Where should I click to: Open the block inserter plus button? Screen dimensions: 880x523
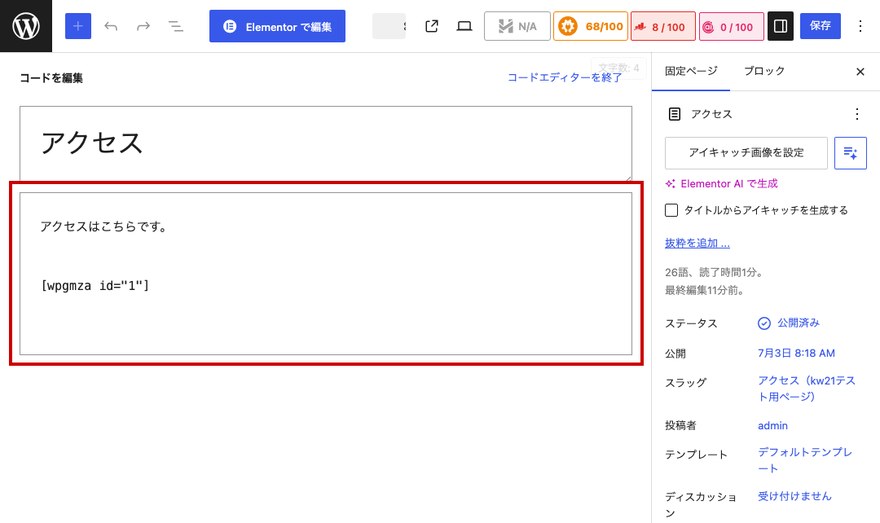(x=78, y=26)
